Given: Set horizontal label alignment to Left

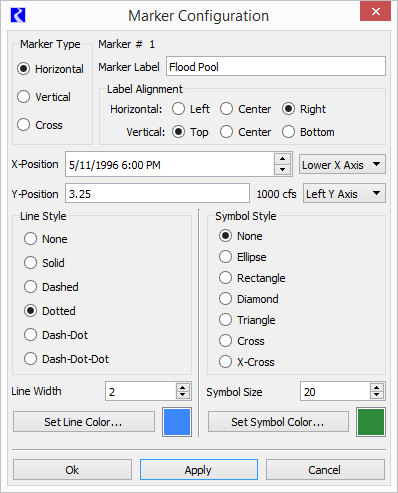Looking at the screenshot, I should click(191, 109).
